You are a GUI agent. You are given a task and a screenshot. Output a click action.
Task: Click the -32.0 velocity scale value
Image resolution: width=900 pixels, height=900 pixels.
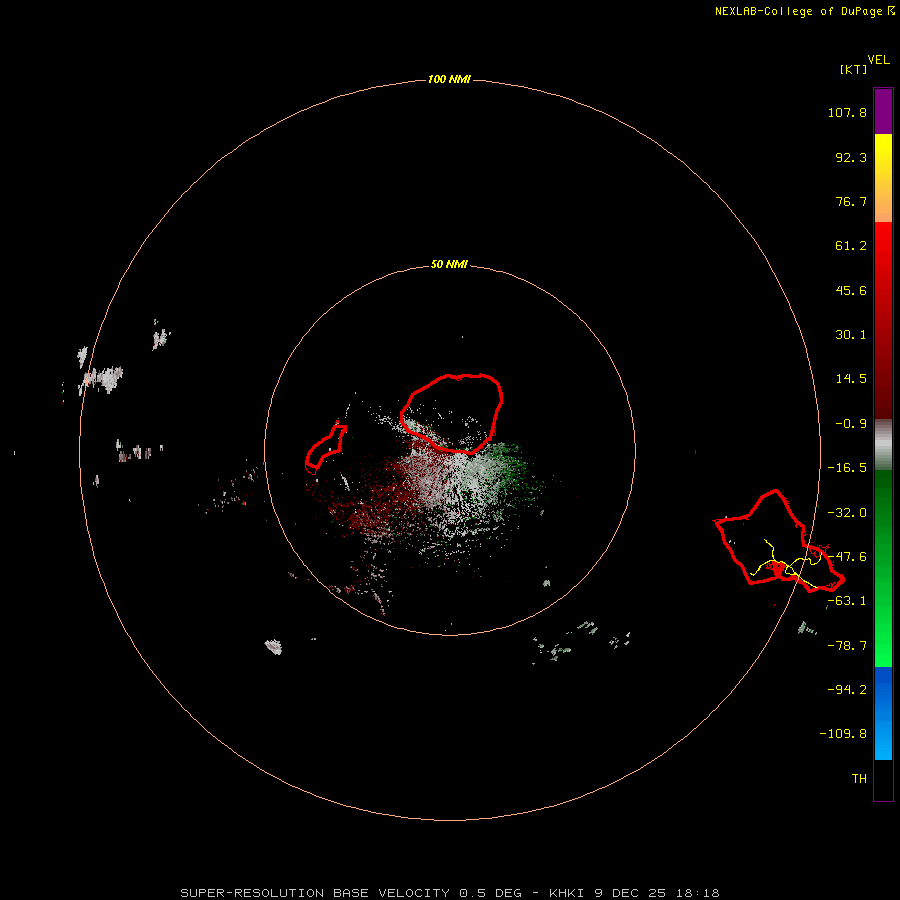[x=847, y=513]
